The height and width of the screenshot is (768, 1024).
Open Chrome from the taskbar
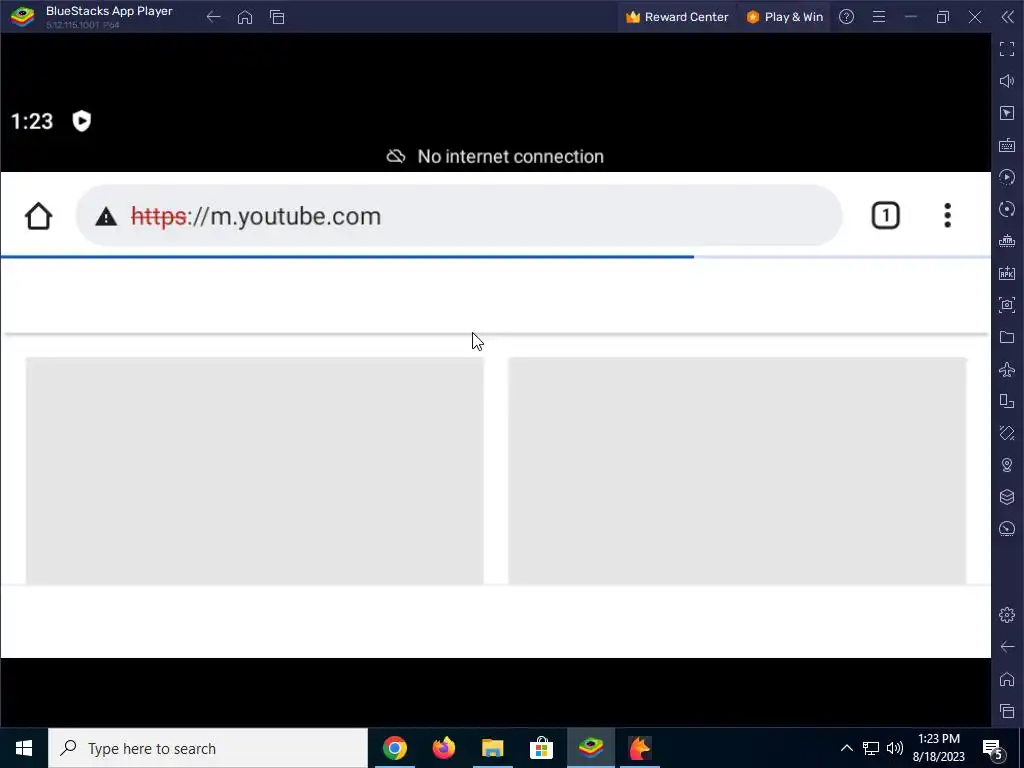395,748
